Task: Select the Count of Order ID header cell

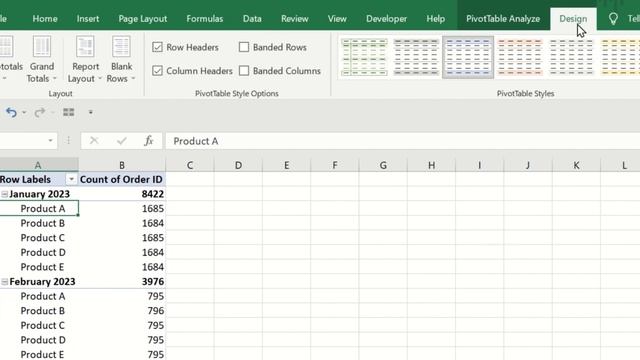Action: point(122,179)
